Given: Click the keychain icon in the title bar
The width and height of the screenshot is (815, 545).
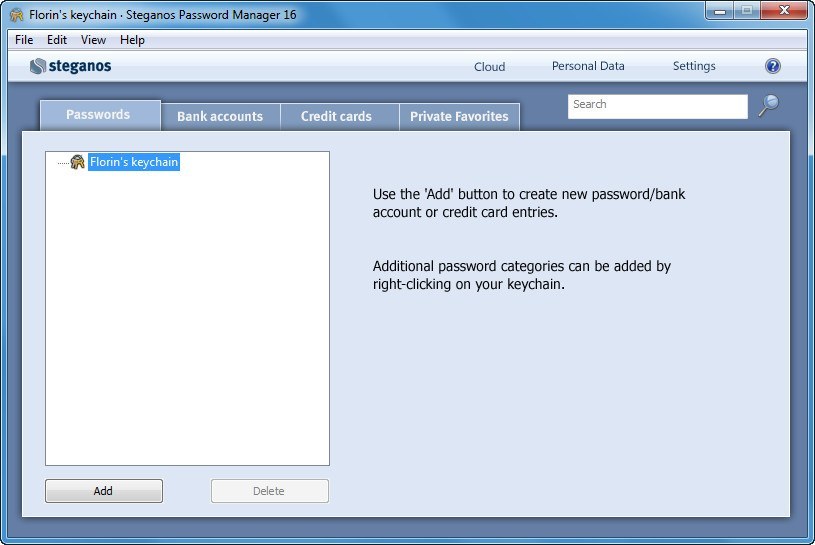Looking at the screenshot, I should click(x=17, y=15).
